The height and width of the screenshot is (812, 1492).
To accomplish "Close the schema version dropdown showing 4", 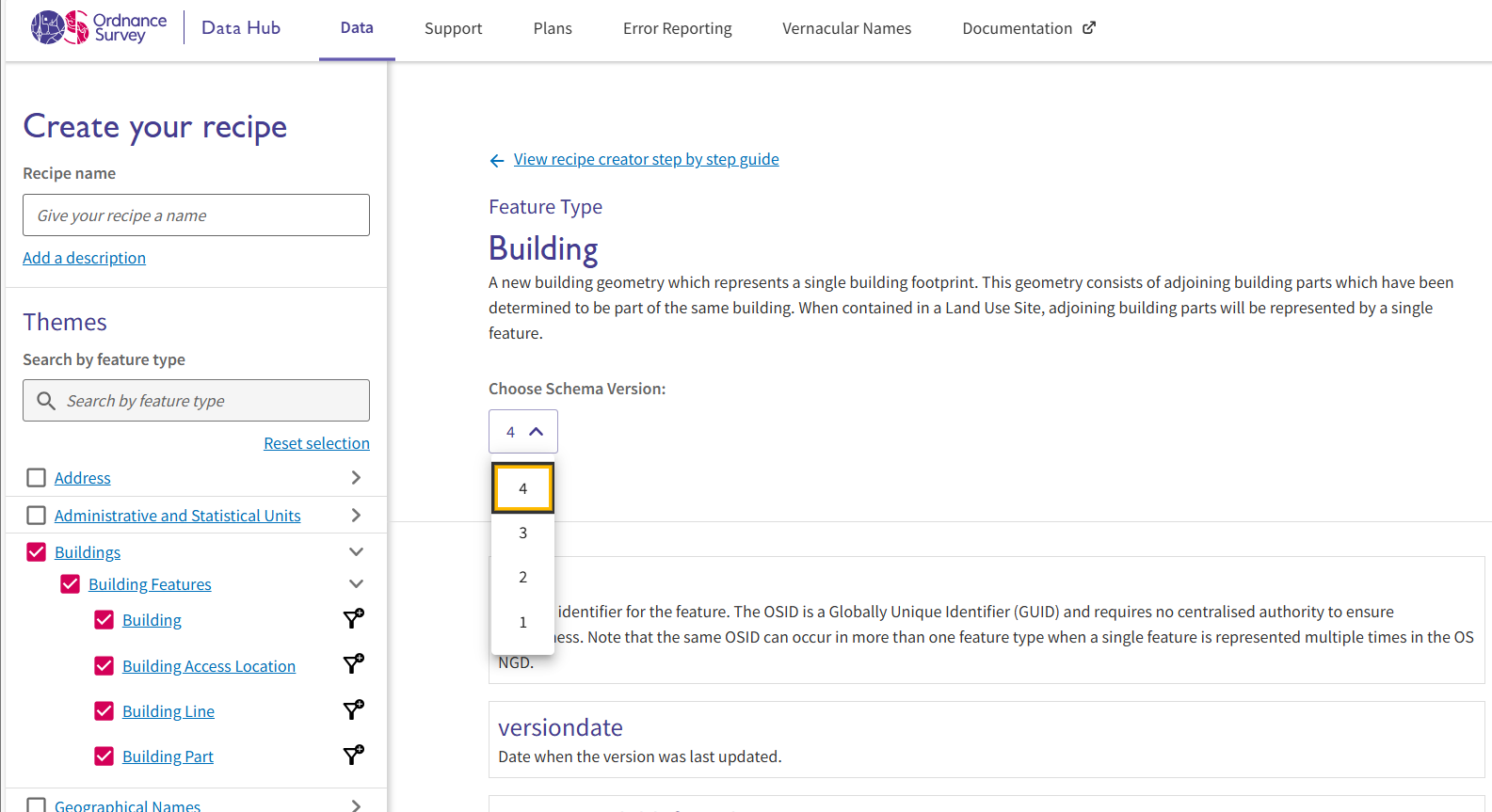I will coord(523,432).
